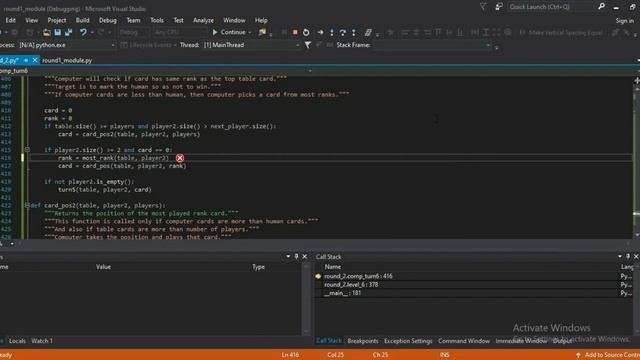Close the Locals panel
The width and height of the screenshot is (640, 360).
click(x=304, y=256)
